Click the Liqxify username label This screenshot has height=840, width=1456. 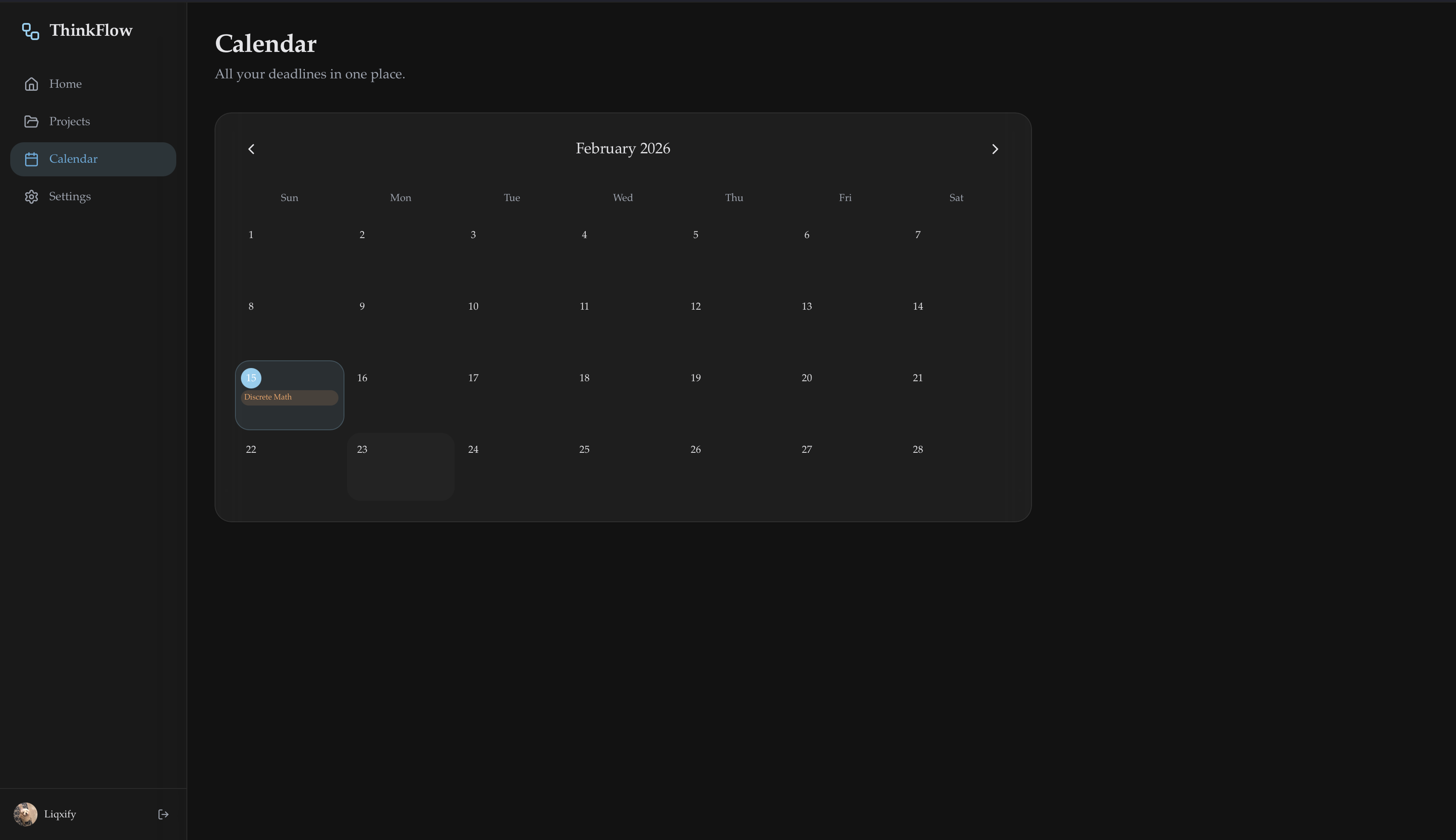(60, 814)
